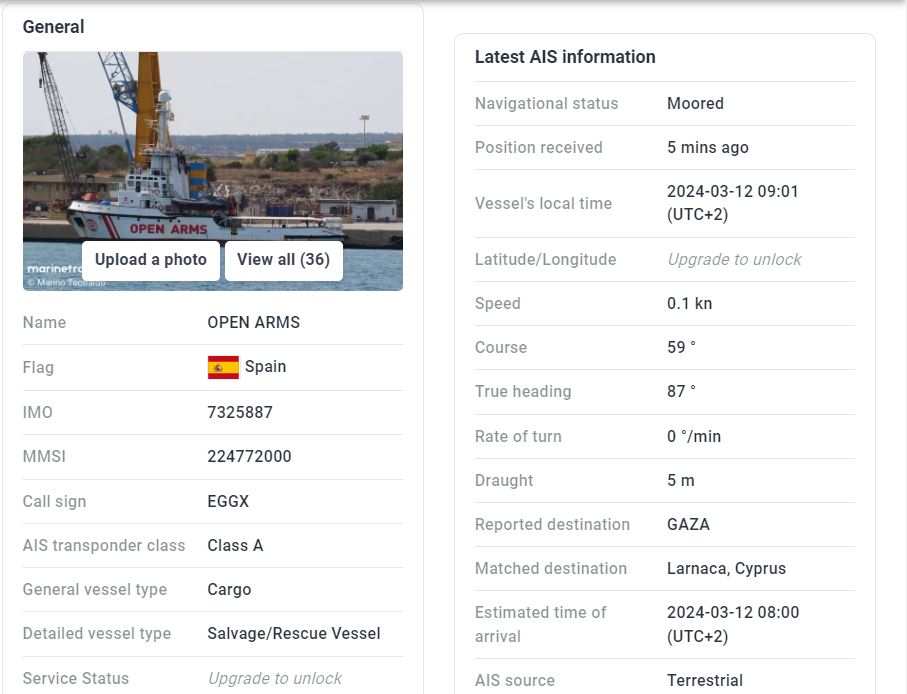Screen dimensions: 907x694
Task: Click the reported destination GAZA
Action: [x=688, y=524]
